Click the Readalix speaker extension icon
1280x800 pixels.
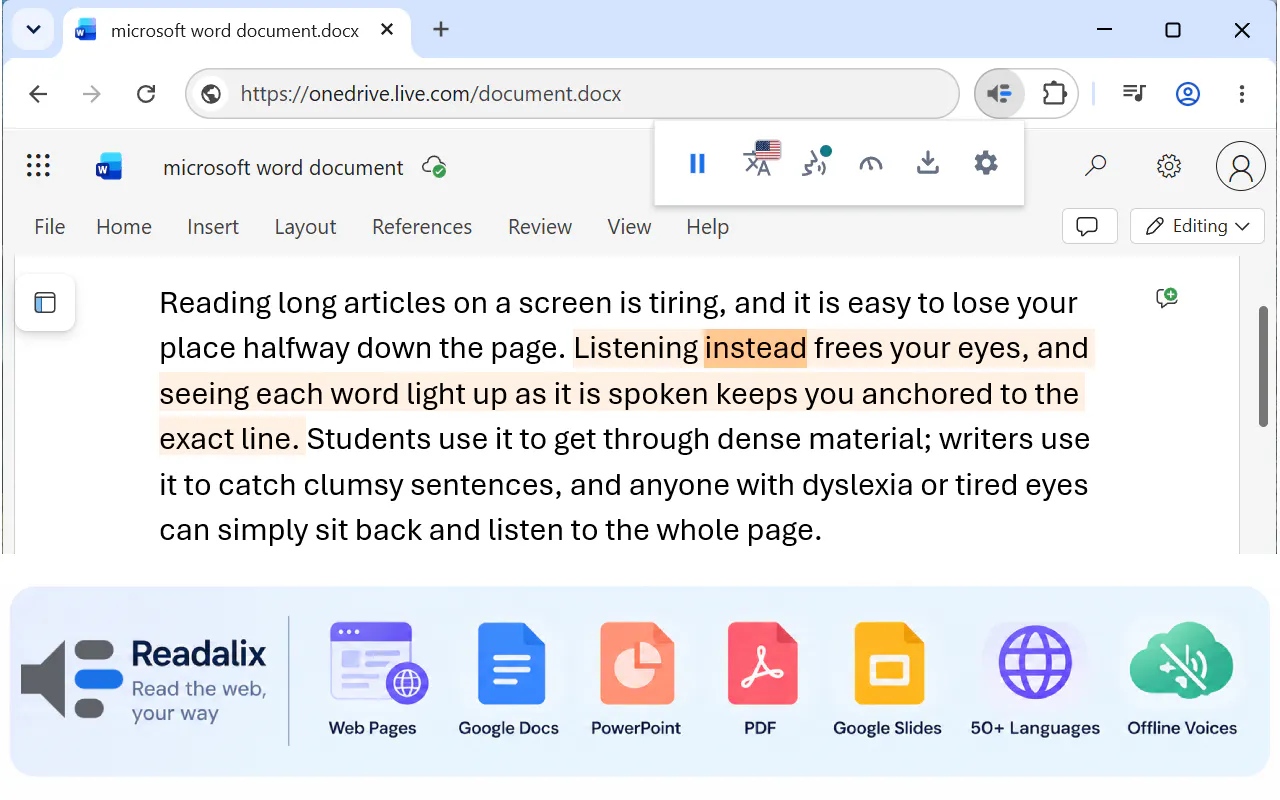point(999,94)
